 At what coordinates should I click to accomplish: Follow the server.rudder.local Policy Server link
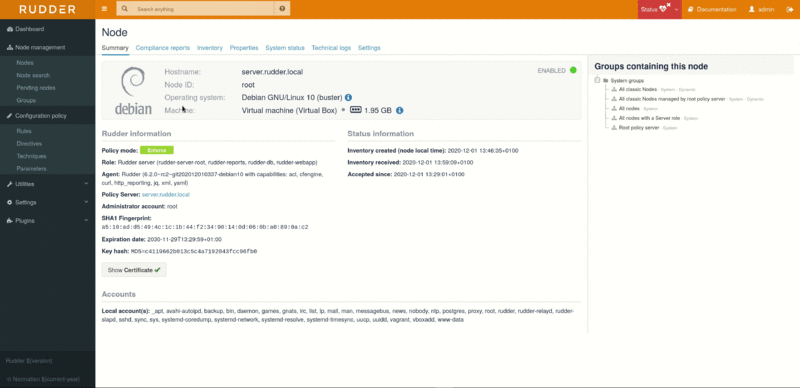pyautogui.click(x=166, y=195)
